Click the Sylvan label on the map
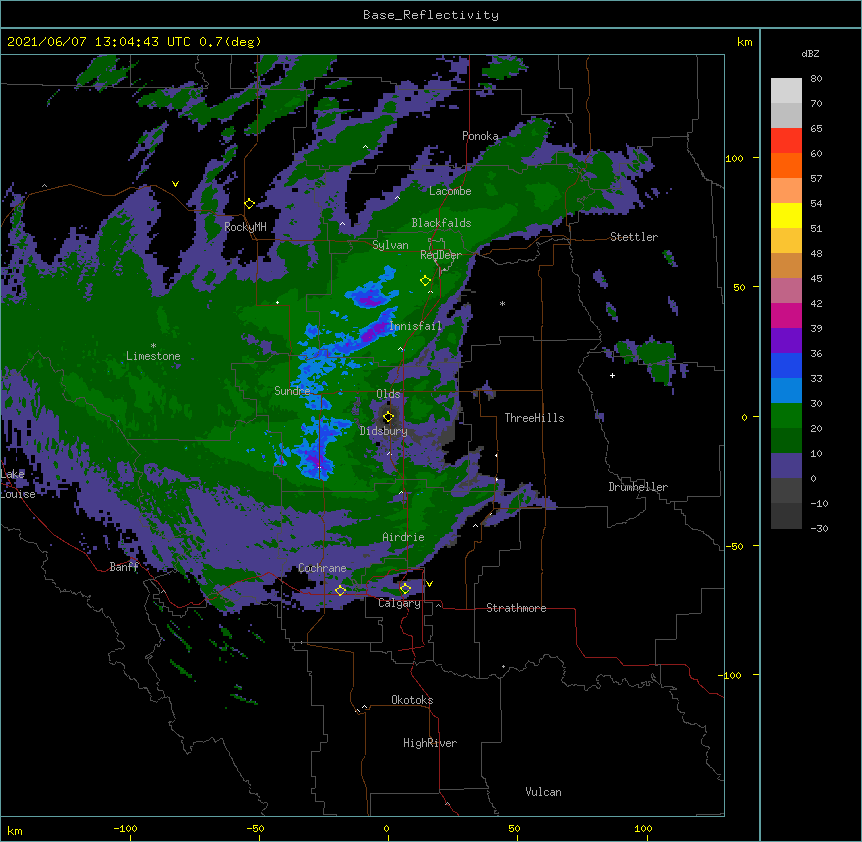This screenshot has width=862, height=842. 390,245
